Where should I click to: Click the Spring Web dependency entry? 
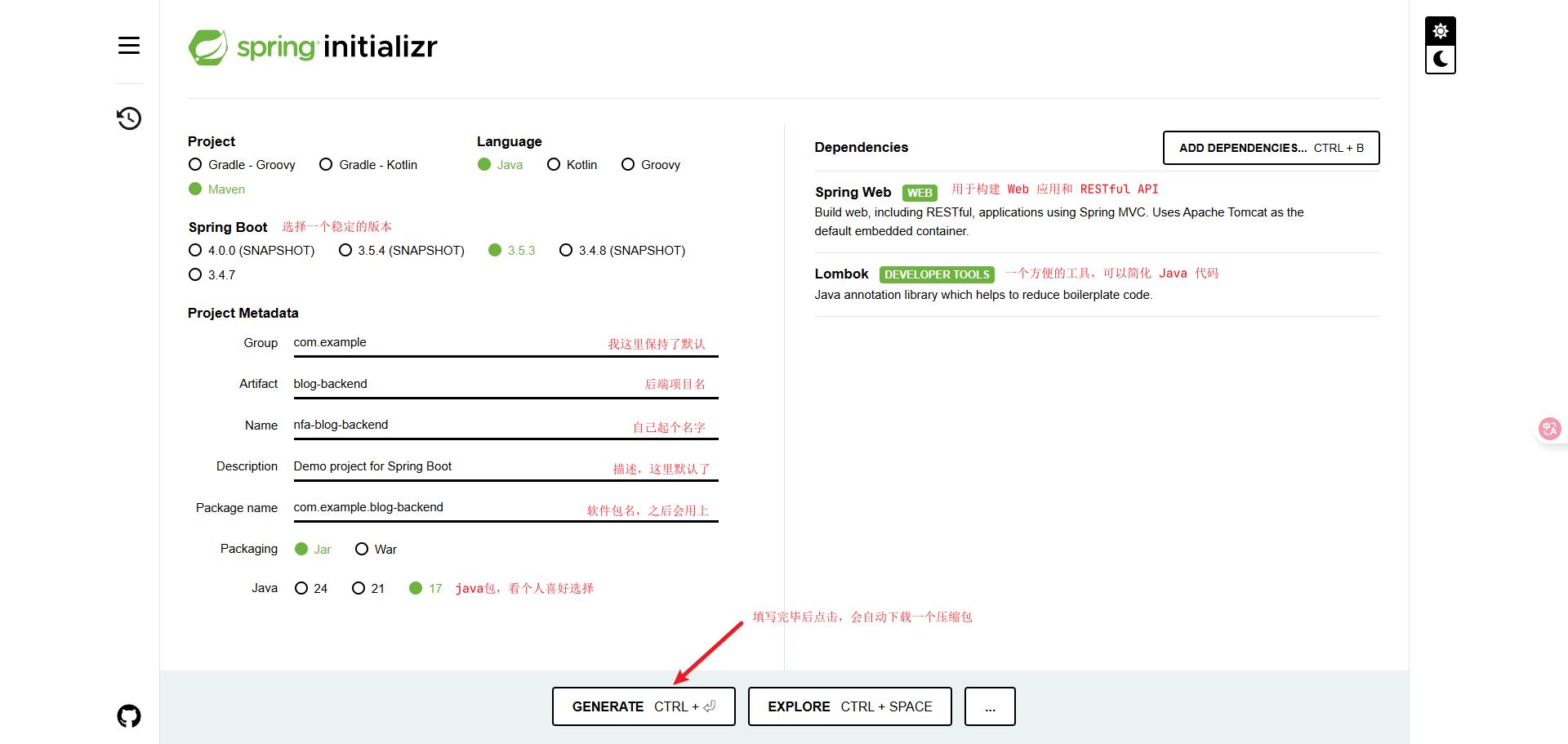(1097, 211)
